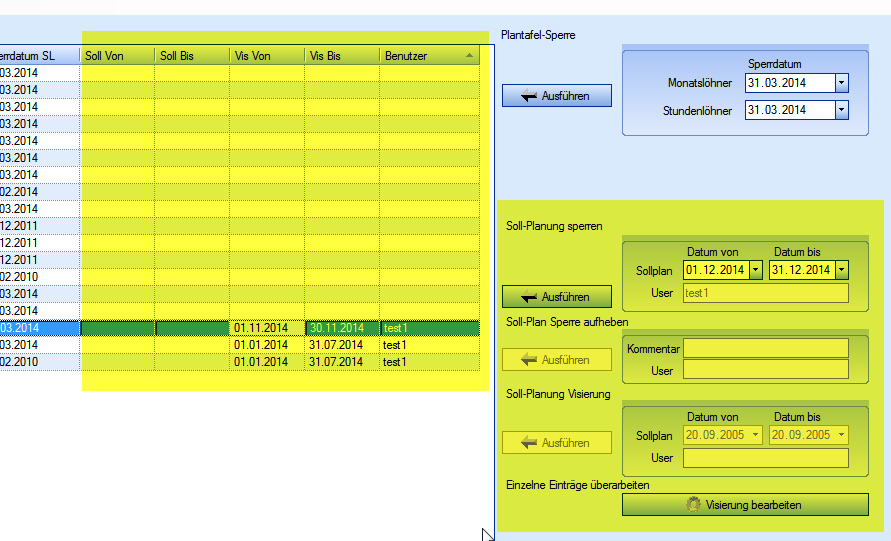Click User field under Soll-Planung sperren

point(765,293)
